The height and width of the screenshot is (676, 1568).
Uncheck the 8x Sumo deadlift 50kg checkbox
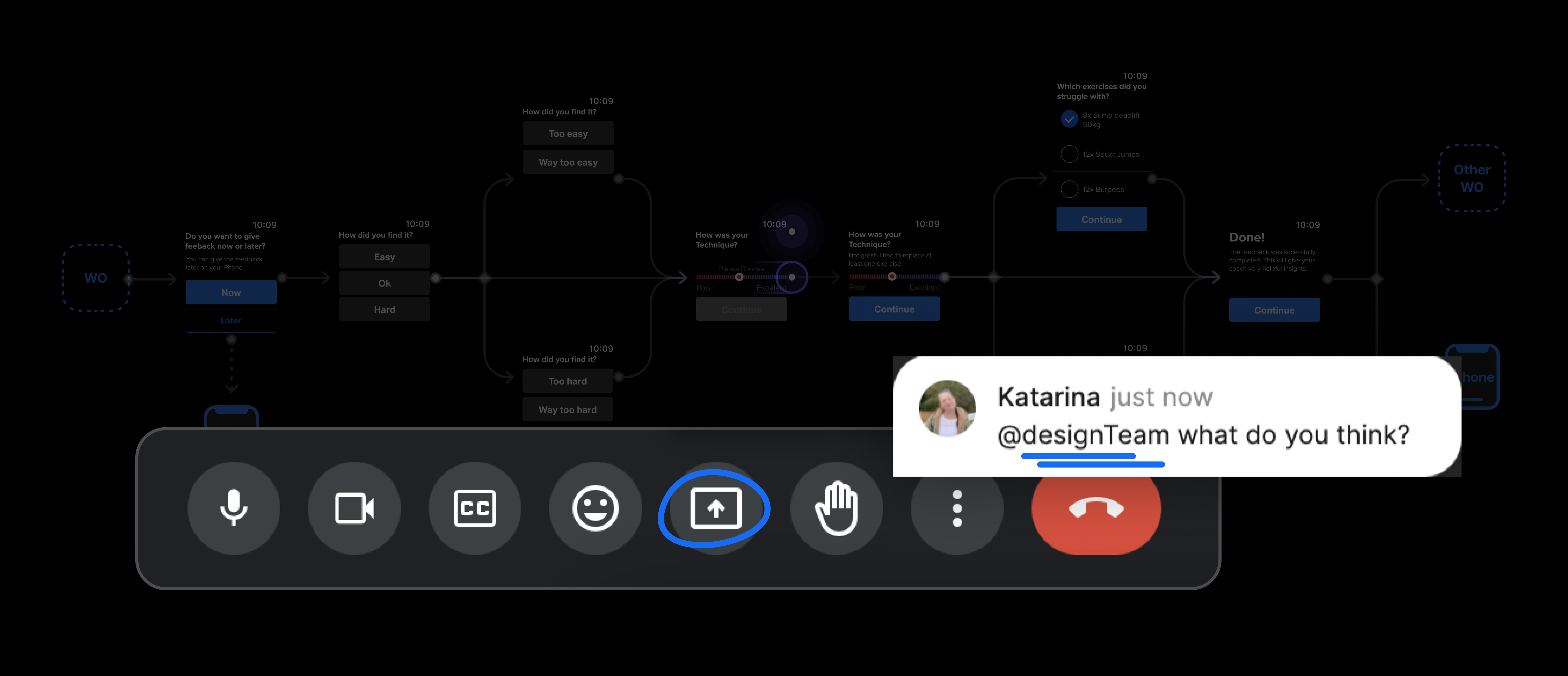[x=1069, y=119]
